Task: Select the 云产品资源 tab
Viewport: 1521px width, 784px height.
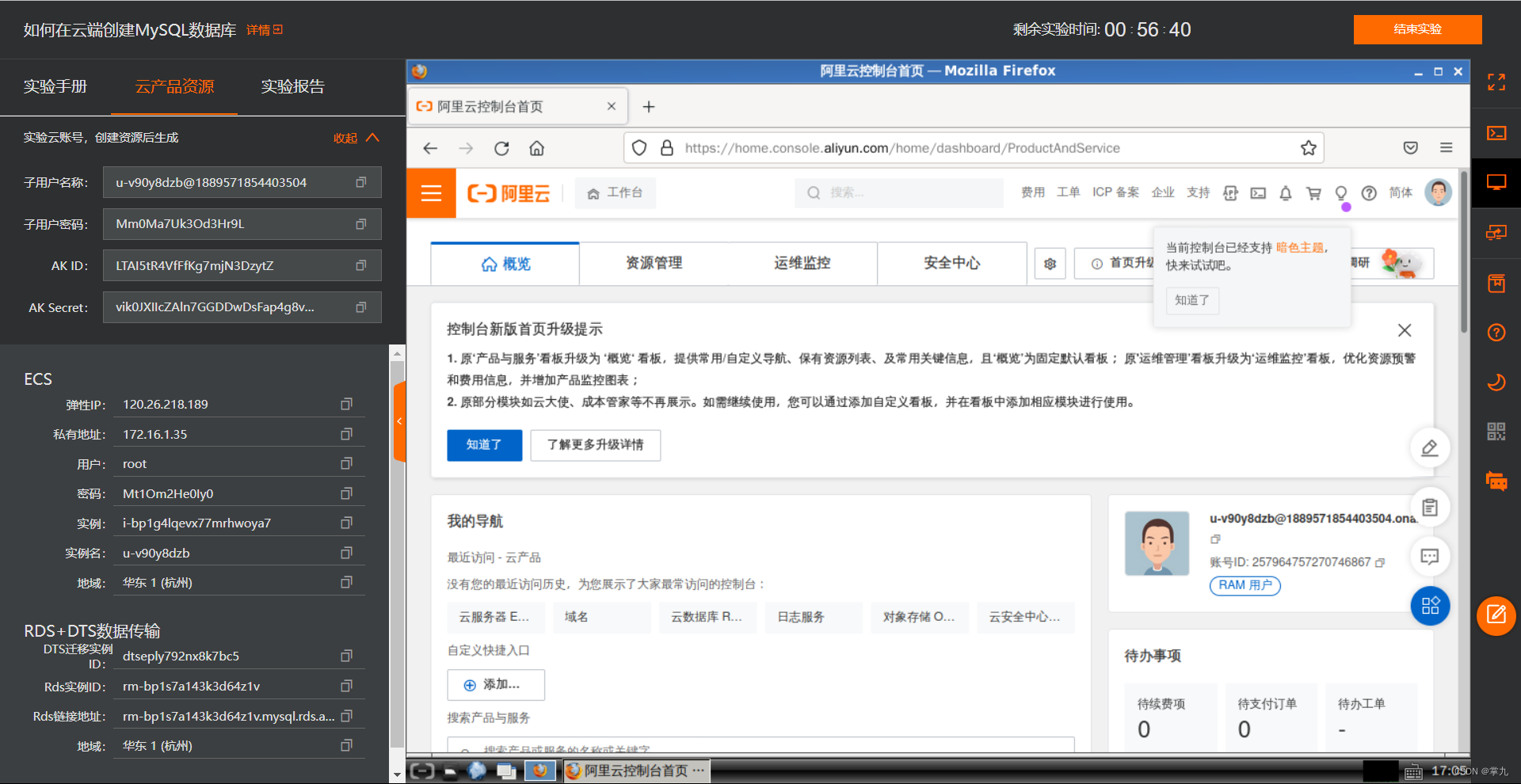Action: coord(174,86)
